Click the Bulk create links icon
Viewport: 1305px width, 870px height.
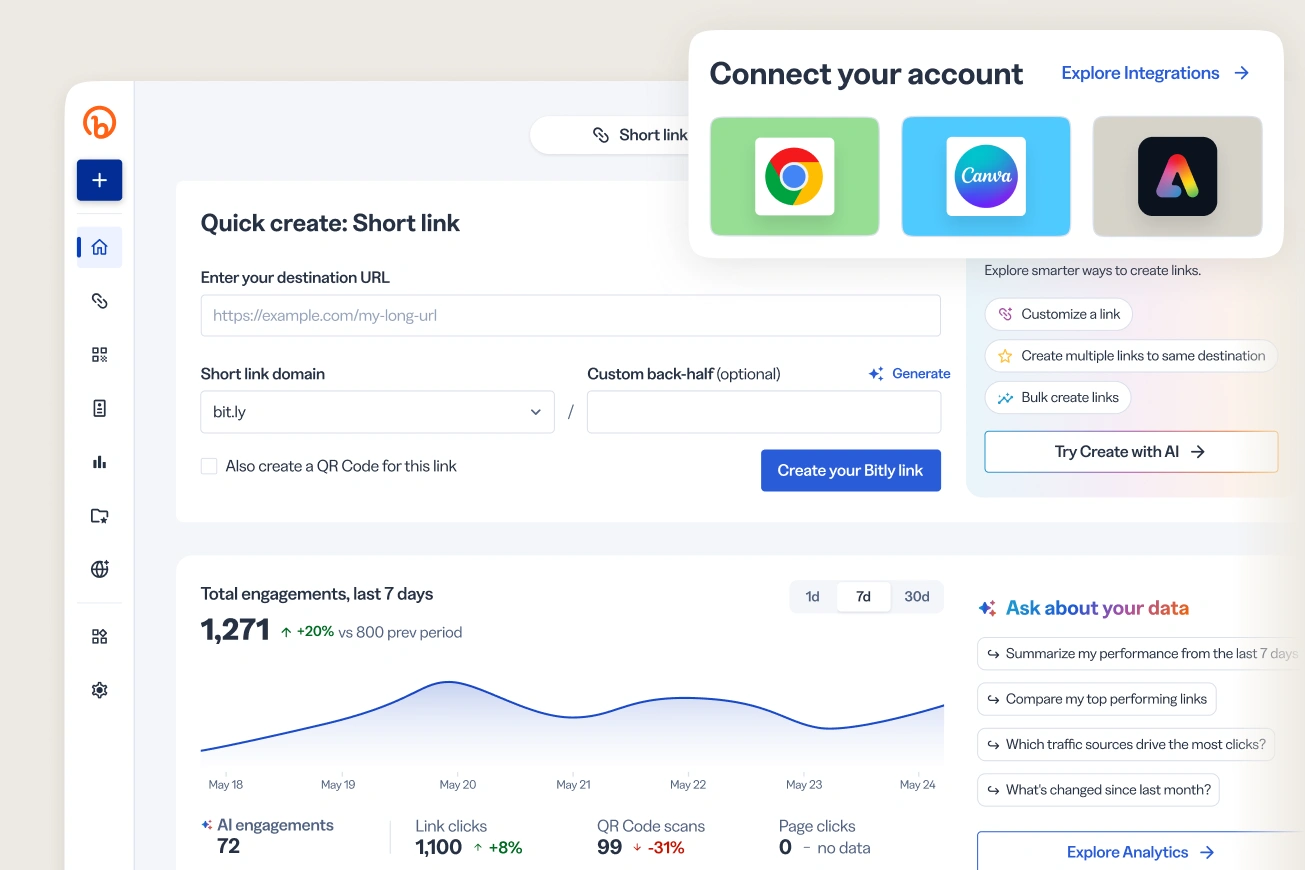(x=1006, y=398)
